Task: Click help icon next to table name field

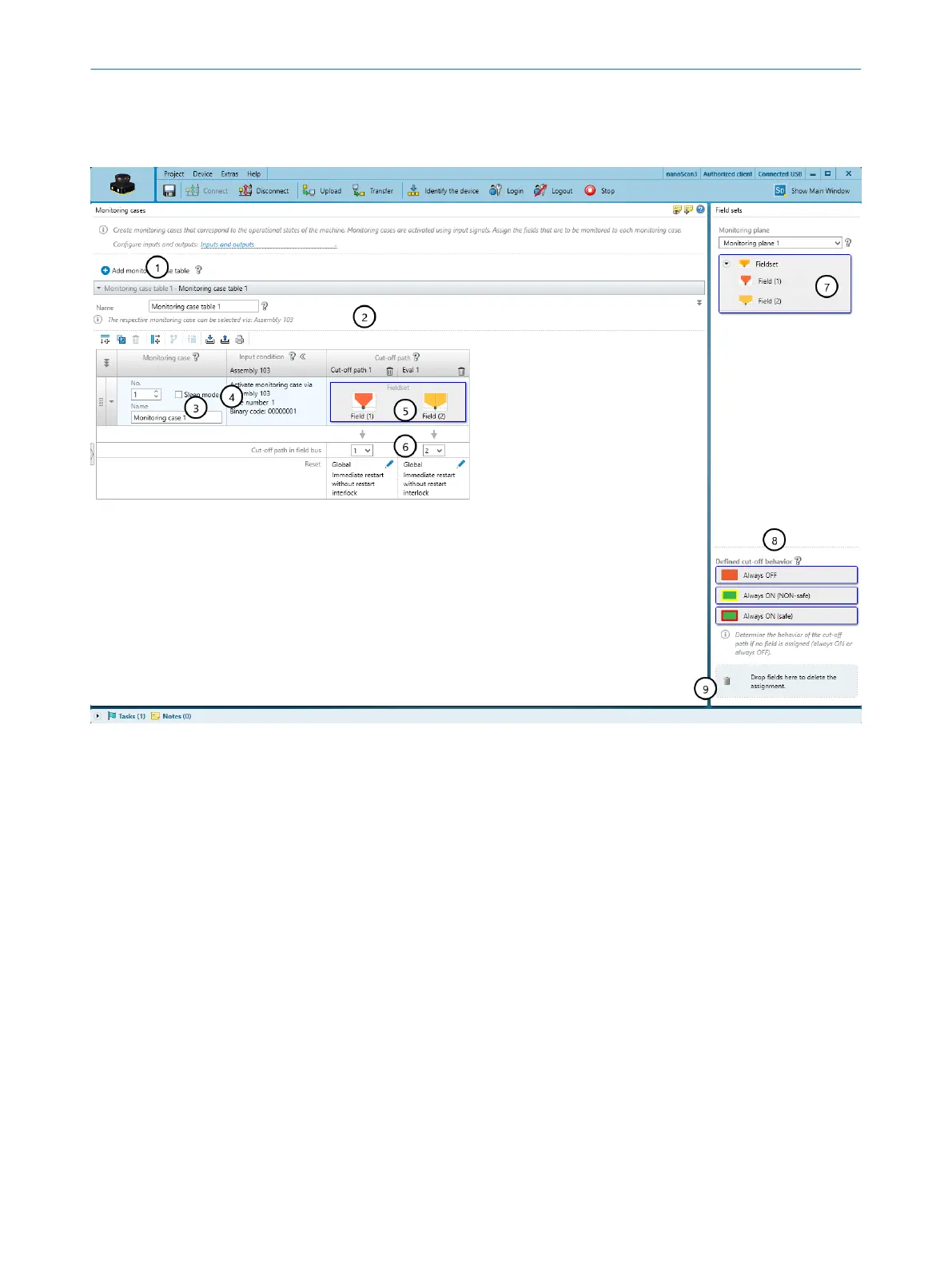Action: [x=265, y=306]
